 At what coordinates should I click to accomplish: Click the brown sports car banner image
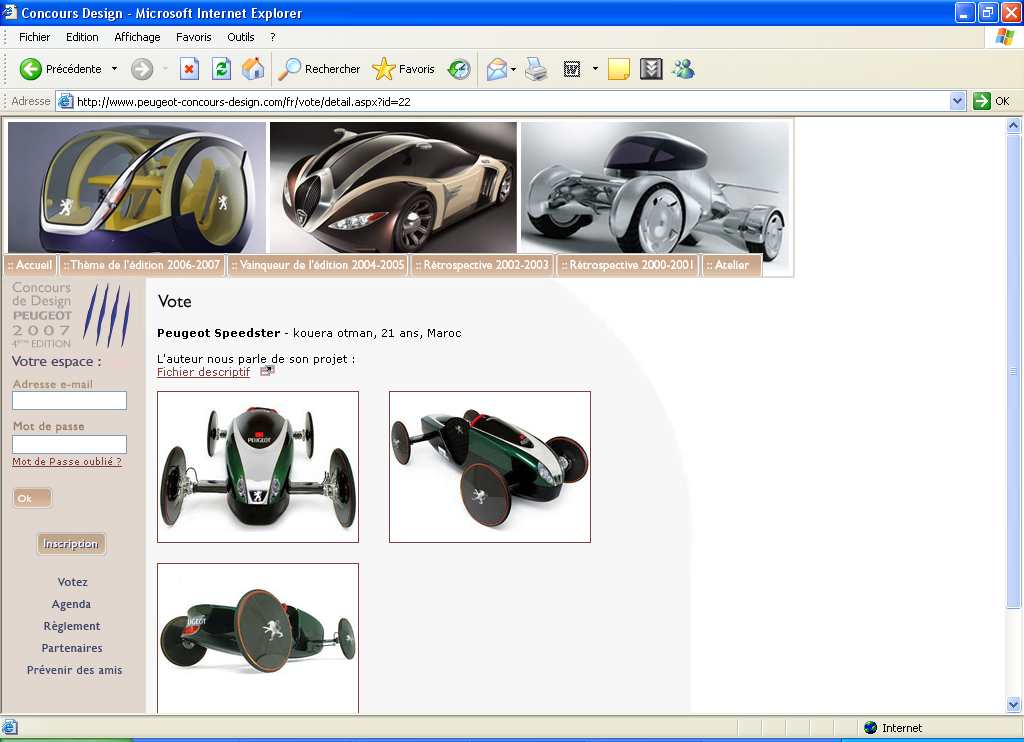tap(393, 187)
